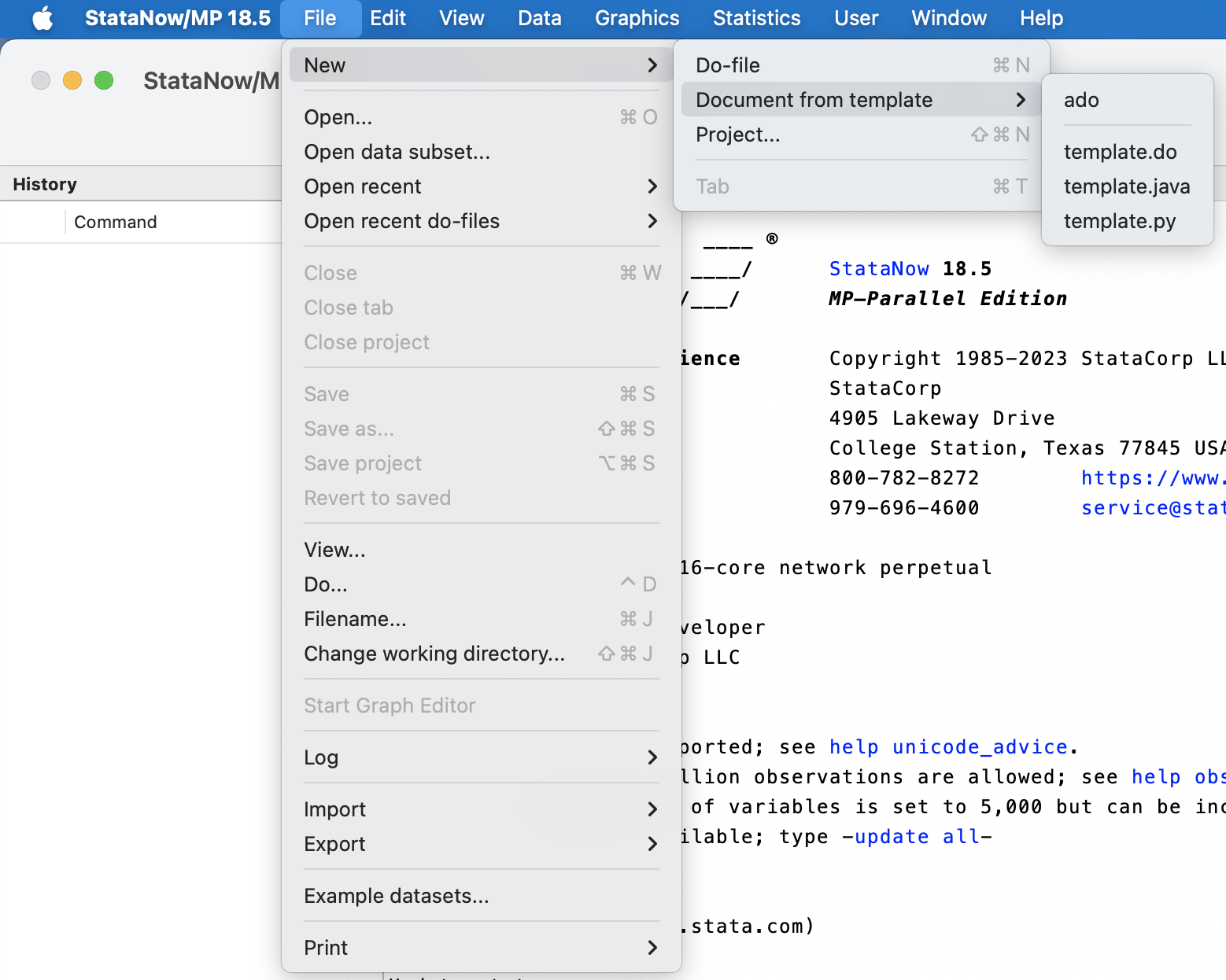The width and height of the screenshot is (1226, 980).
Task: Click the green zoom window button
Action: point(104,80)
